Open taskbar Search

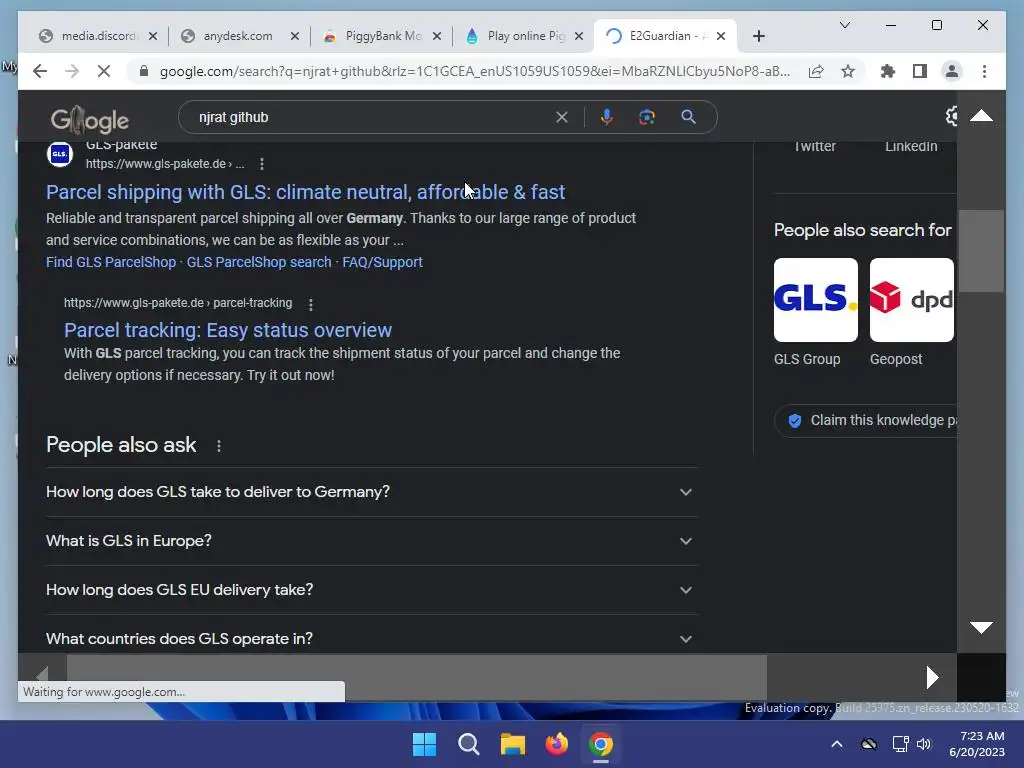tap(468, 744)
